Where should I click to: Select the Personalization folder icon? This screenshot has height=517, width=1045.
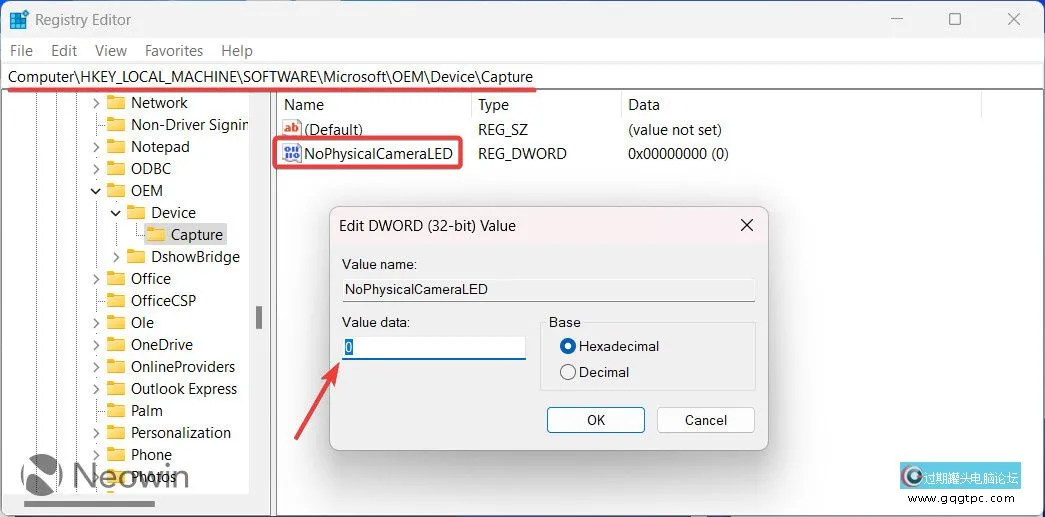click(116, 432)
